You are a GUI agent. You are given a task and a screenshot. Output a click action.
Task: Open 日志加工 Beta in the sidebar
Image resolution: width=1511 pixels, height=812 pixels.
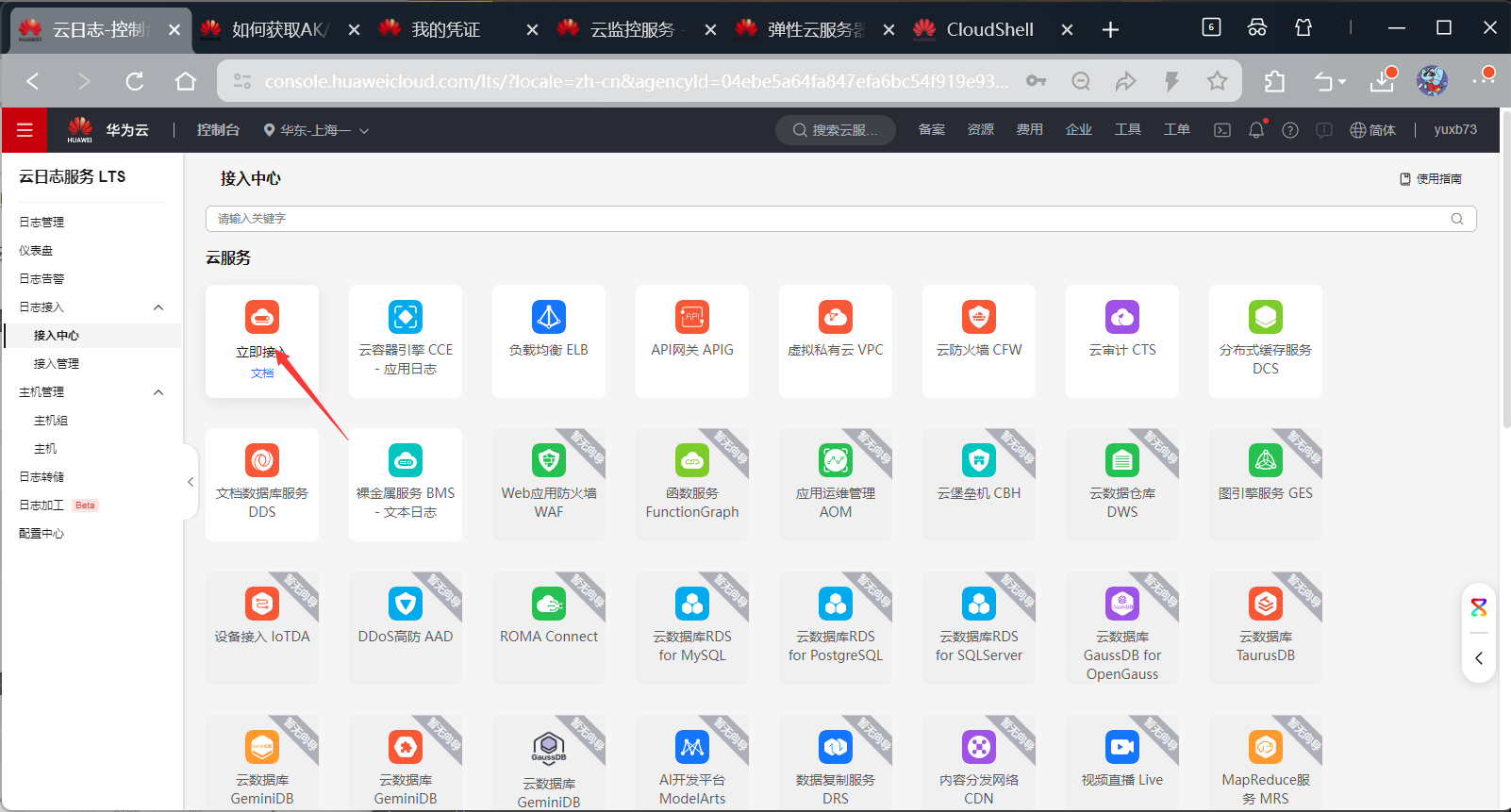point(58,505)
